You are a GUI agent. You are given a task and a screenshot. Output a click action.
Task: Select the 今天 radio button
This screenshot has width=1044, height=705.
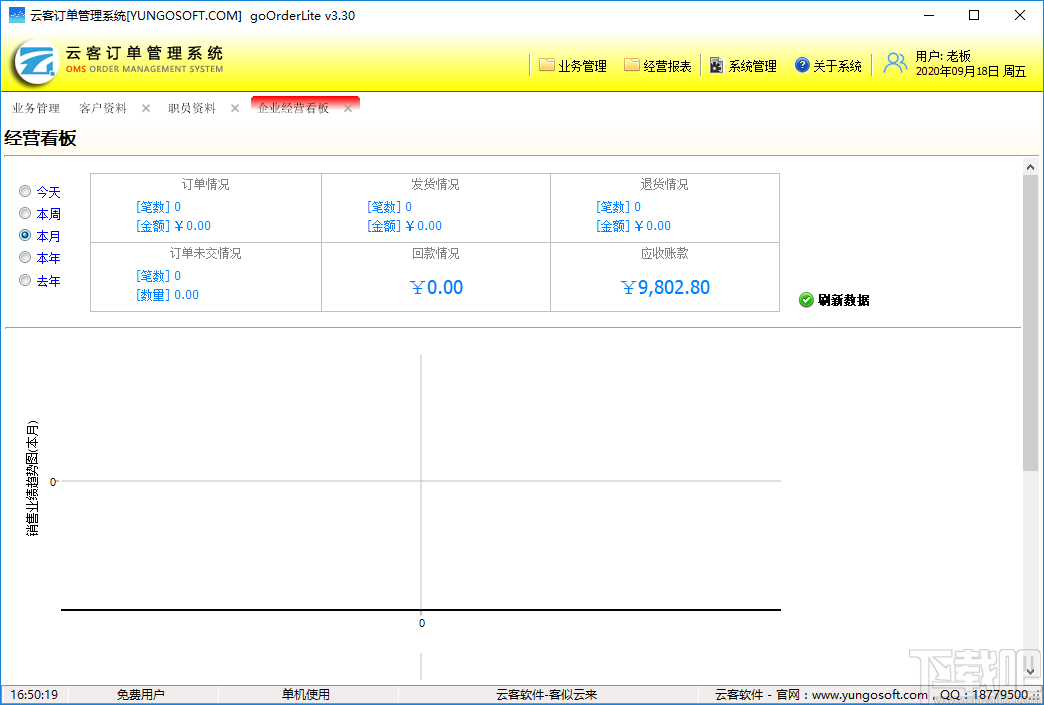pyautogui.click(x=24, y=190)
